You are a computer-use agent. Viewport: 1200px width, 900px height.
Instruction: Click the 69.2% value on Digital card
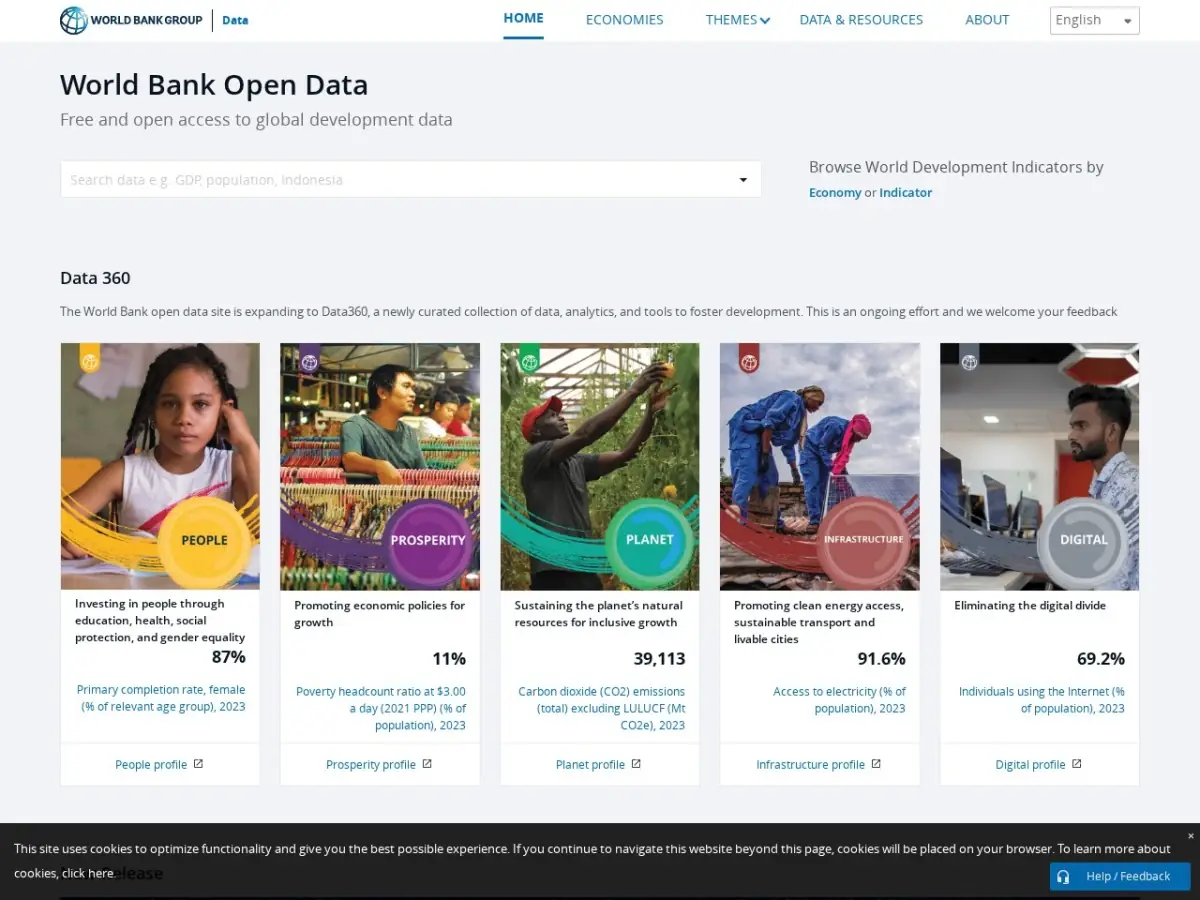point(1101,659)
